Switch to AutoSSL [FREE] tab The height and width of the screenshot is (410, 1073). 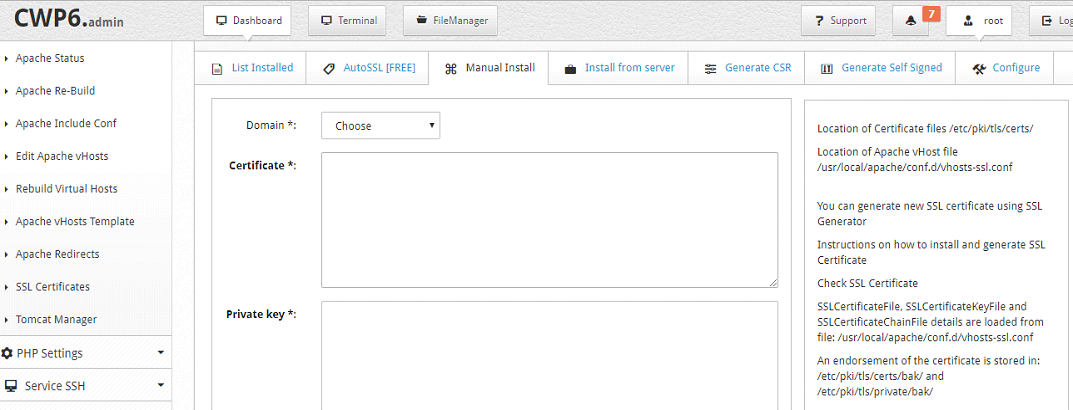(x=367, y=68)
